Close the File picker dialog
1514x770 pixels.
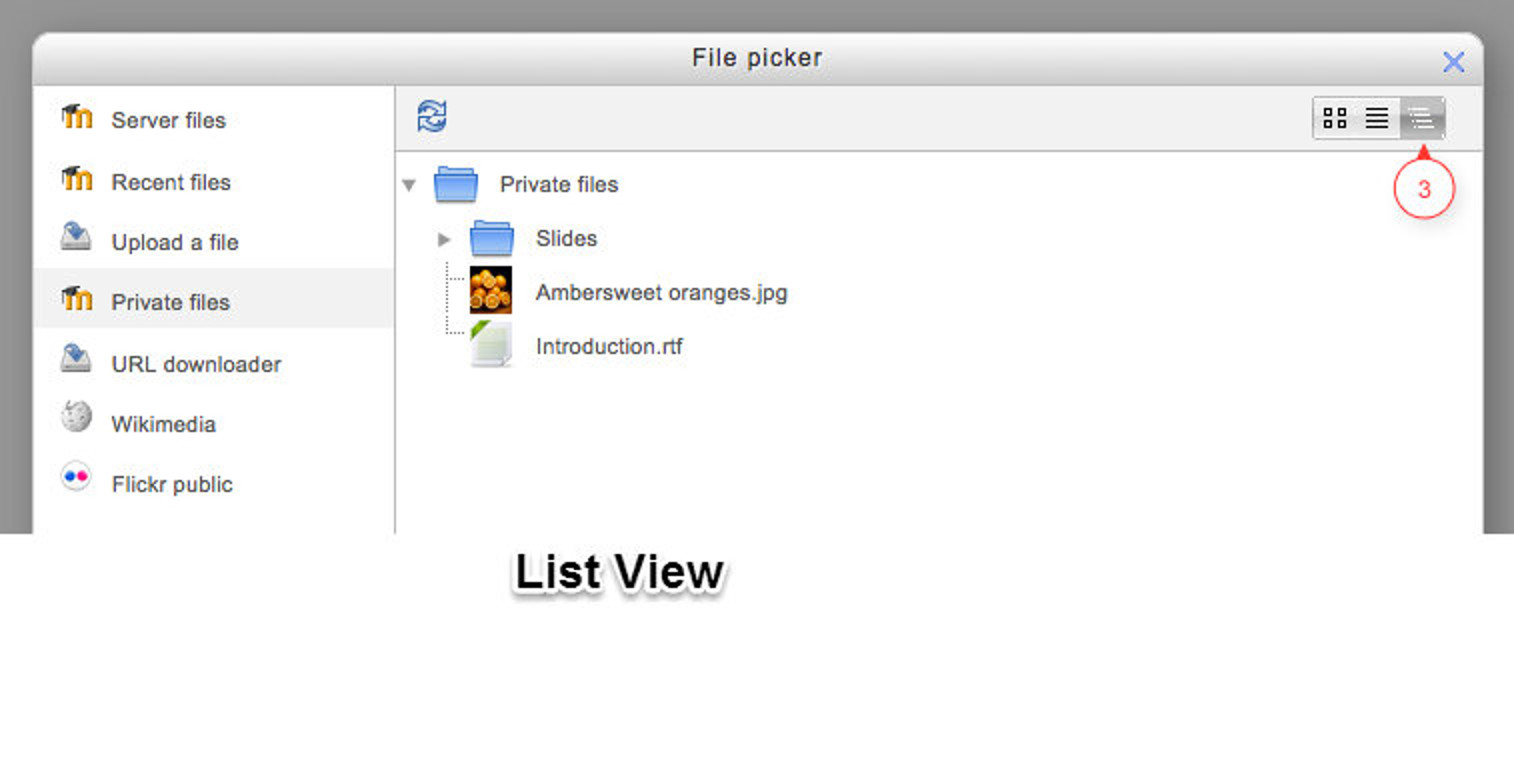[x=1453, y=62]
